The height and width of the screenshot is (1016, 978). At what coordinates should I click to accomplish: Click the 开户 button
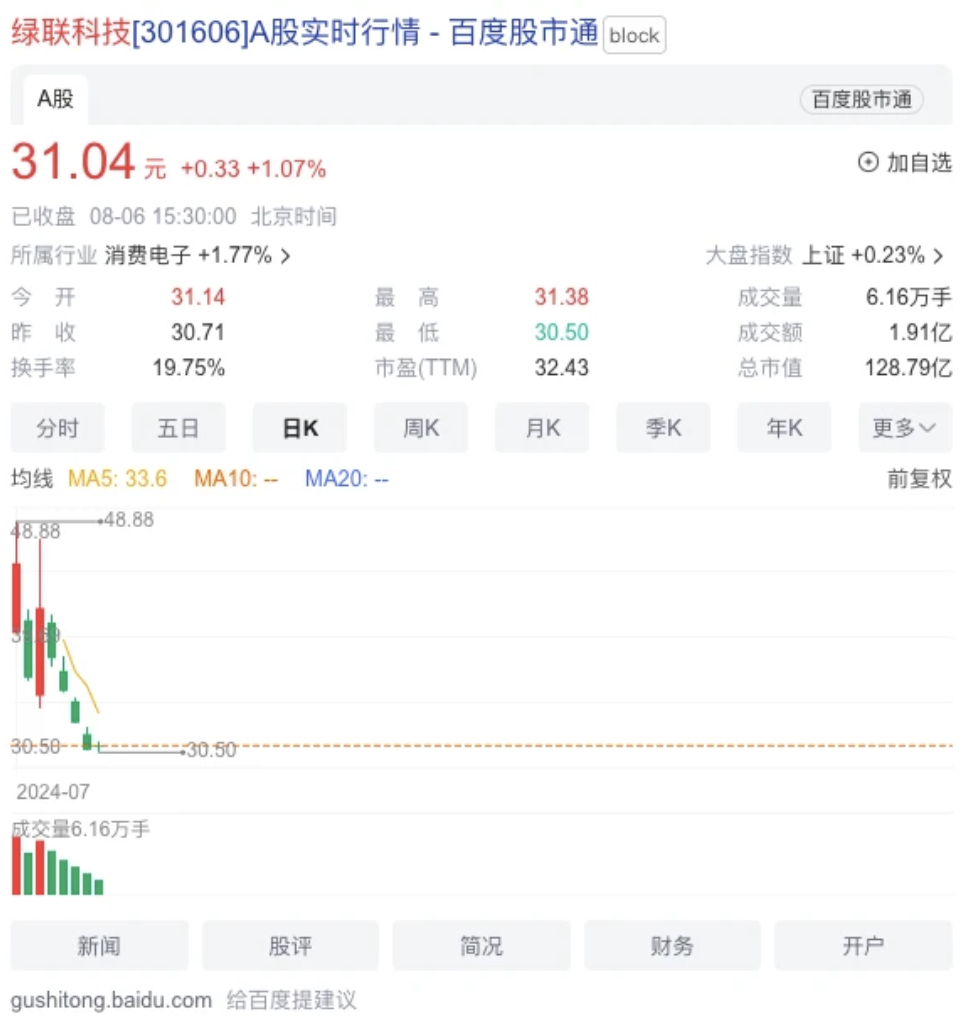tap(863, 945)
